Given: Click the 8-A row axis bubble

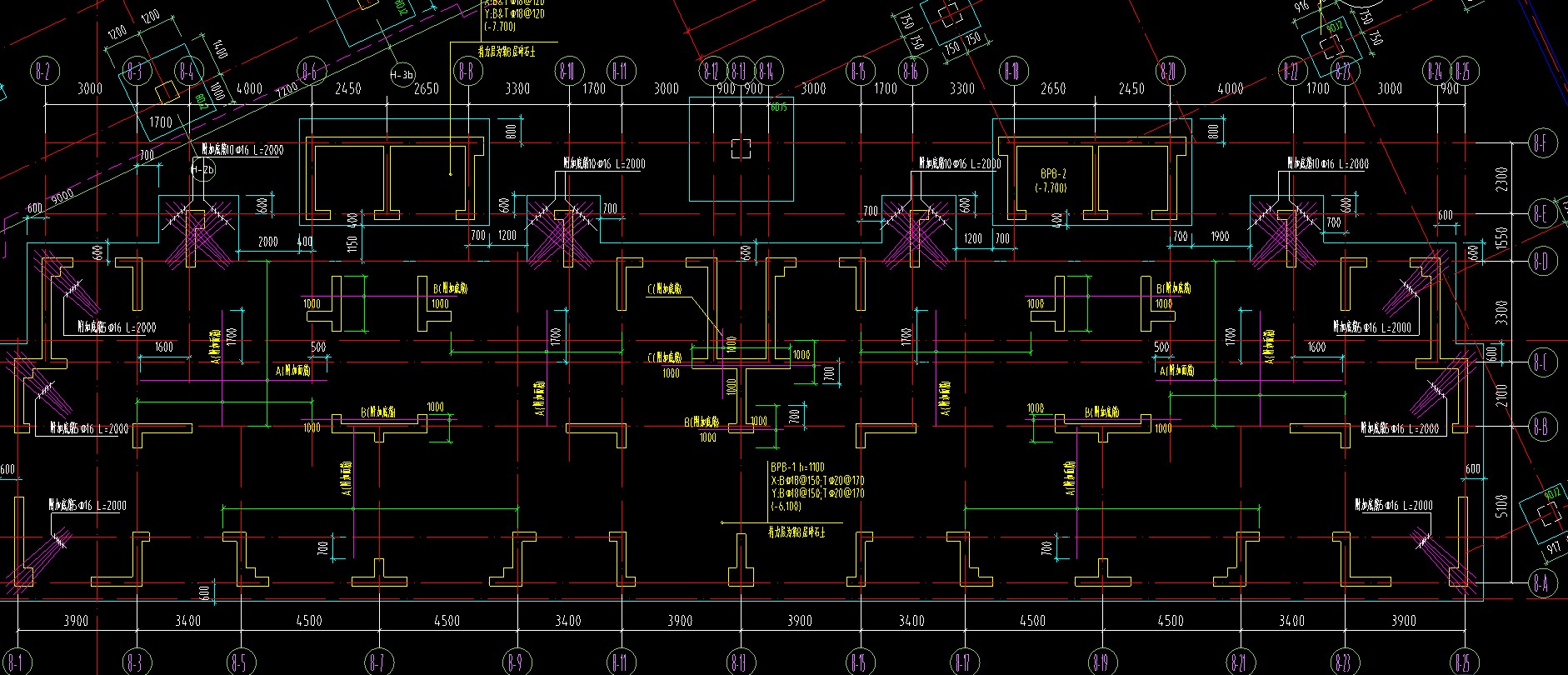Looking at the screenshot, I should [1541, 583].
